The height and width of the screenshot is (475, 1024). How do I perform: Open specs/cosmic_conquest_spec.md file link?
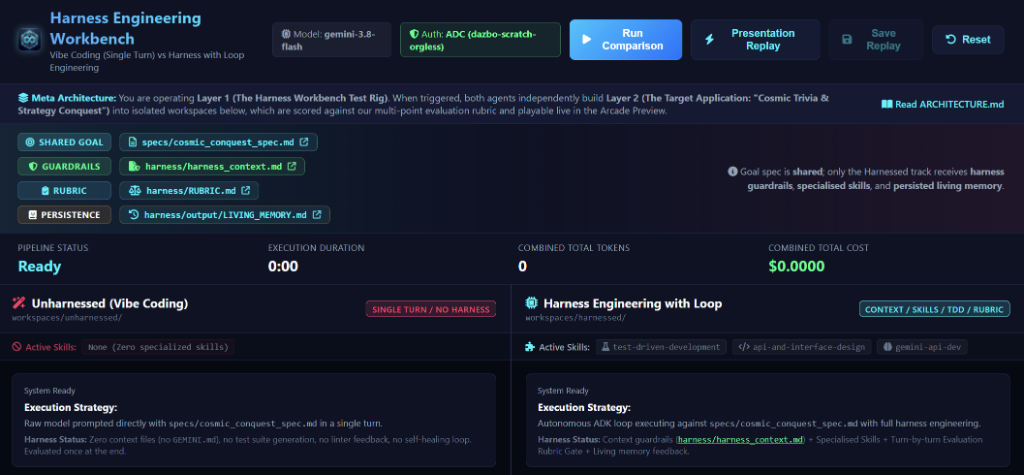(218, 142)
